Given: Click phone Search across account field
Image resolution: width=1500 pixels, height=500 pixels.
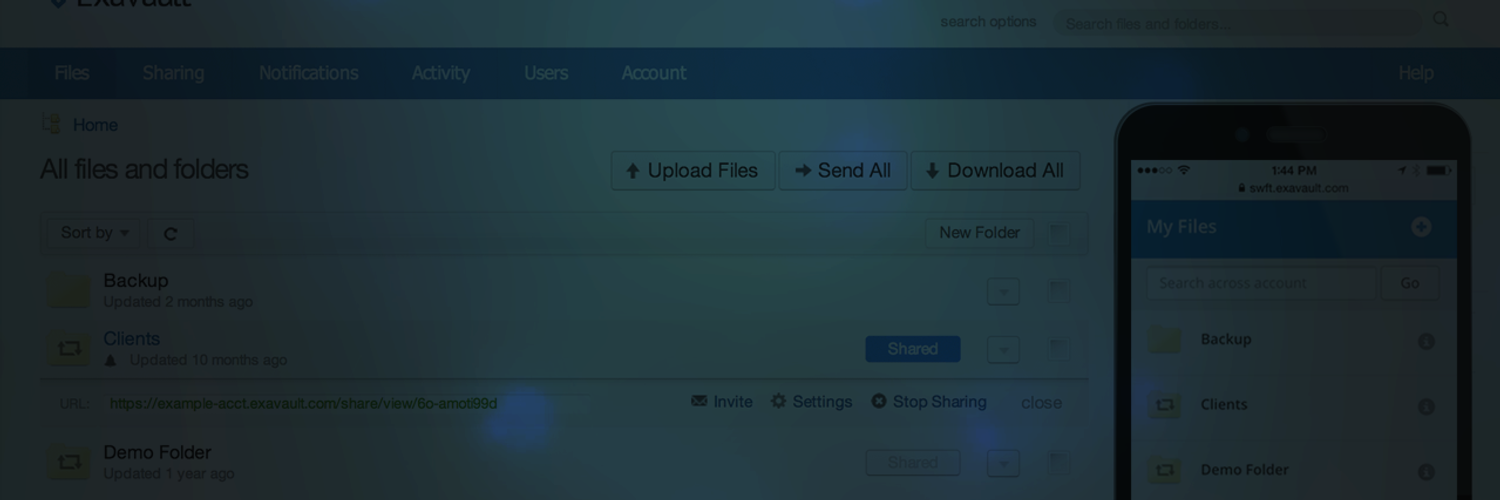Looking at the screenshot, I should pos(1262,283).
